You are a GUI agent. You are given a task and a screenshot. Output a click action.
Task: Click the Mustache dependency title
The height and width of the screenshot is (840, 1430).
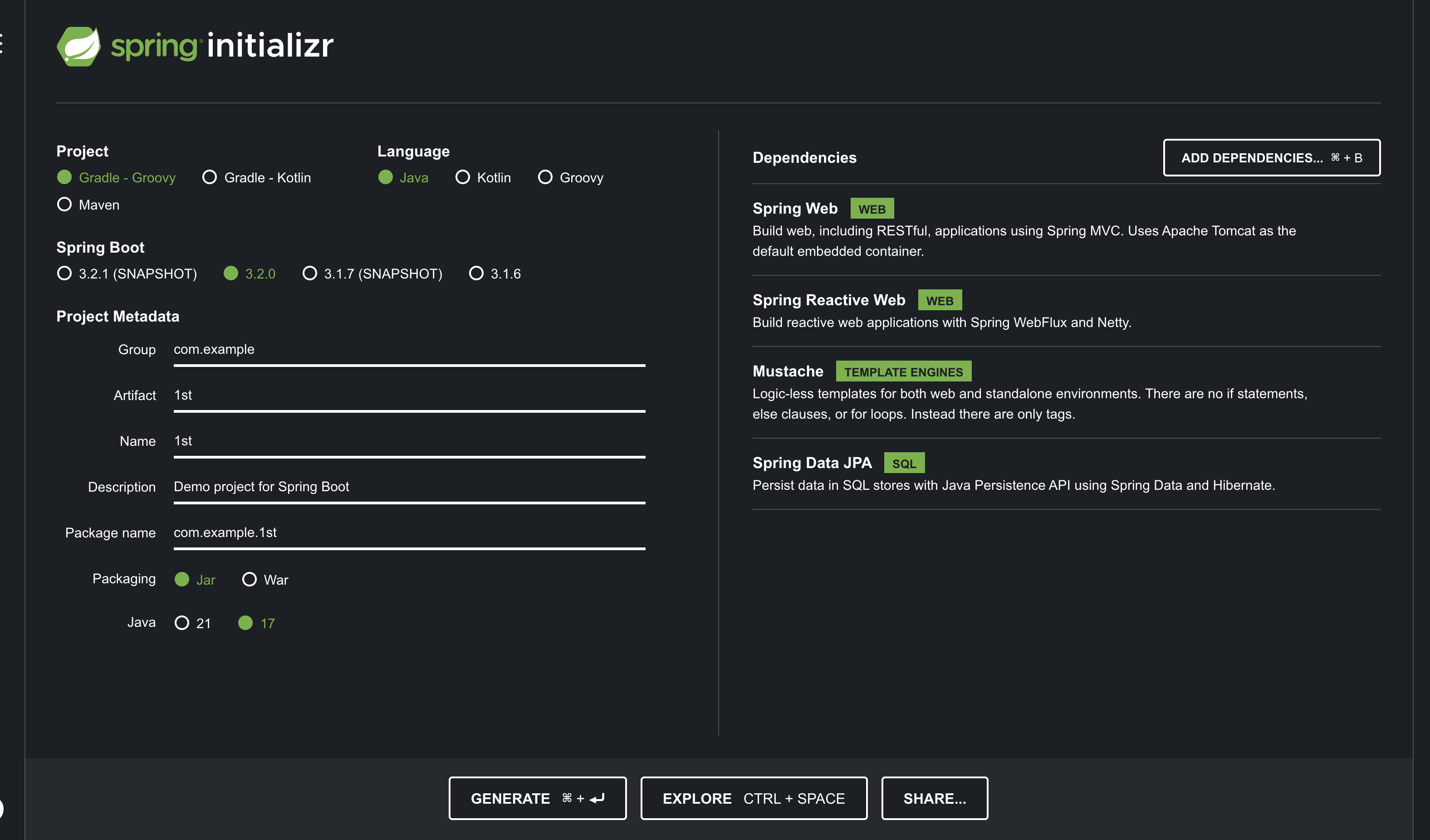point(788,371)
